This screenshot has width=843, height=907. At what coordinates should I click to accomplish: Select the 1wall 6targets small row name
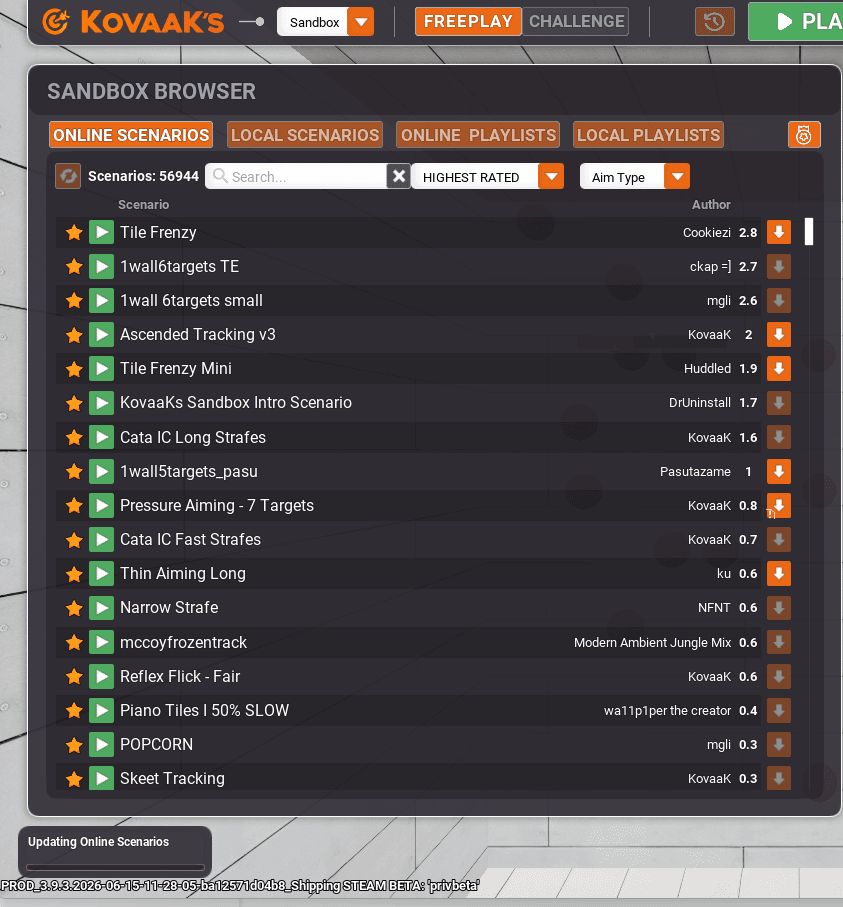(192, 301)
